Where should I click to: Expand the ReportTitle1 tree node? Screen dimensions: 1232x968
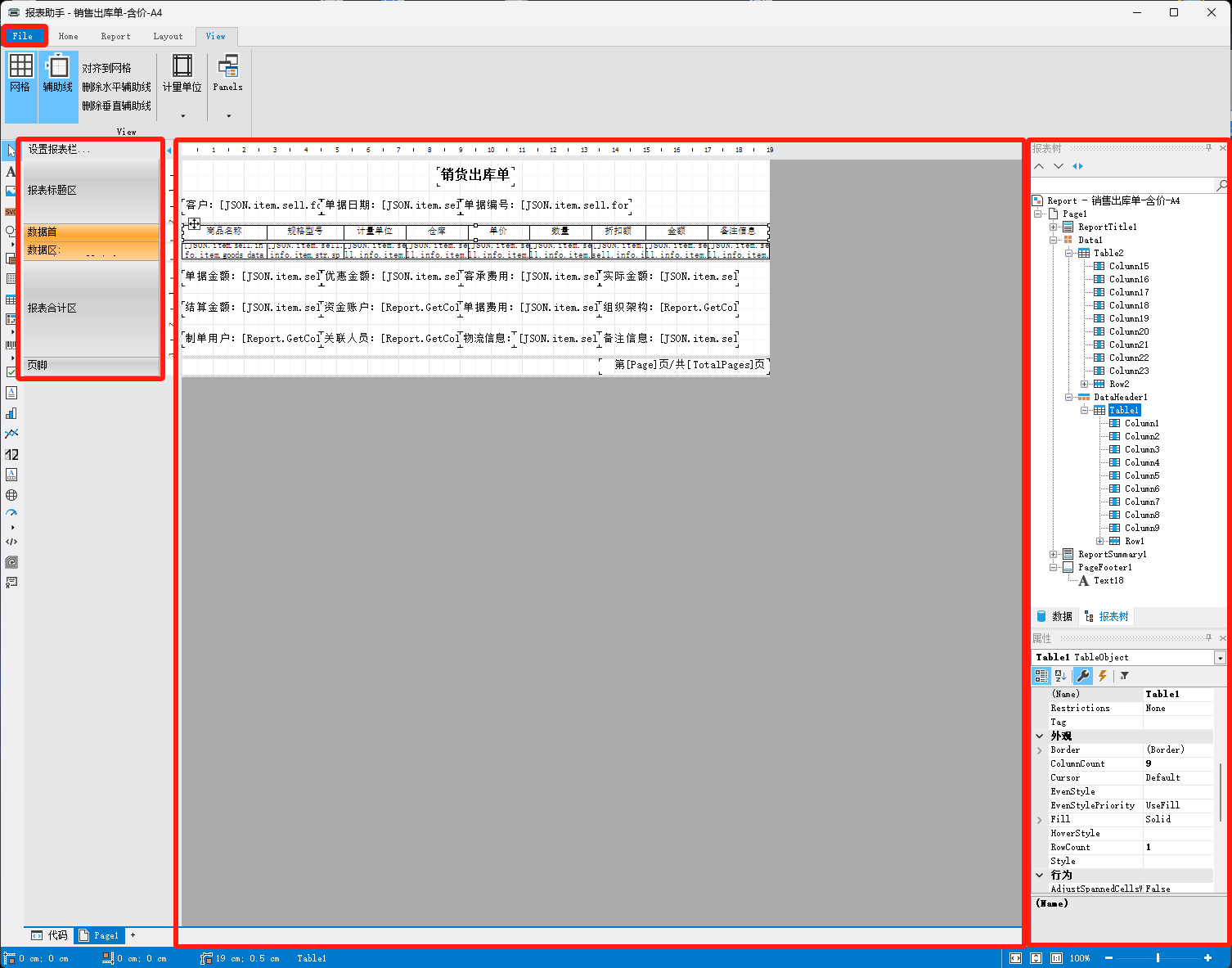(1054, 227)
